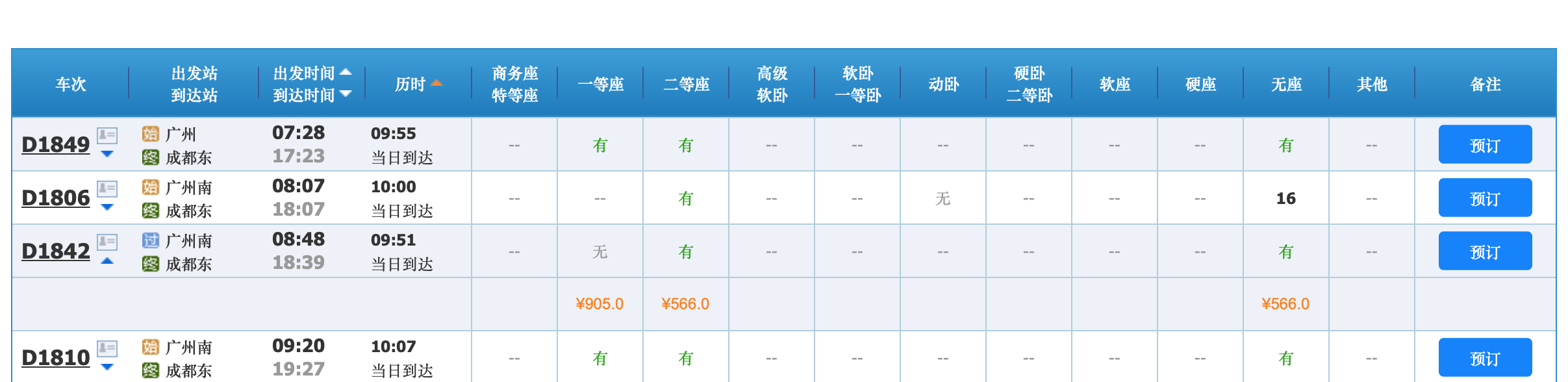1568x382 pixels.
Task: Click the 始 origin icon for D1806 广州南
Action: tap(151, 187)
